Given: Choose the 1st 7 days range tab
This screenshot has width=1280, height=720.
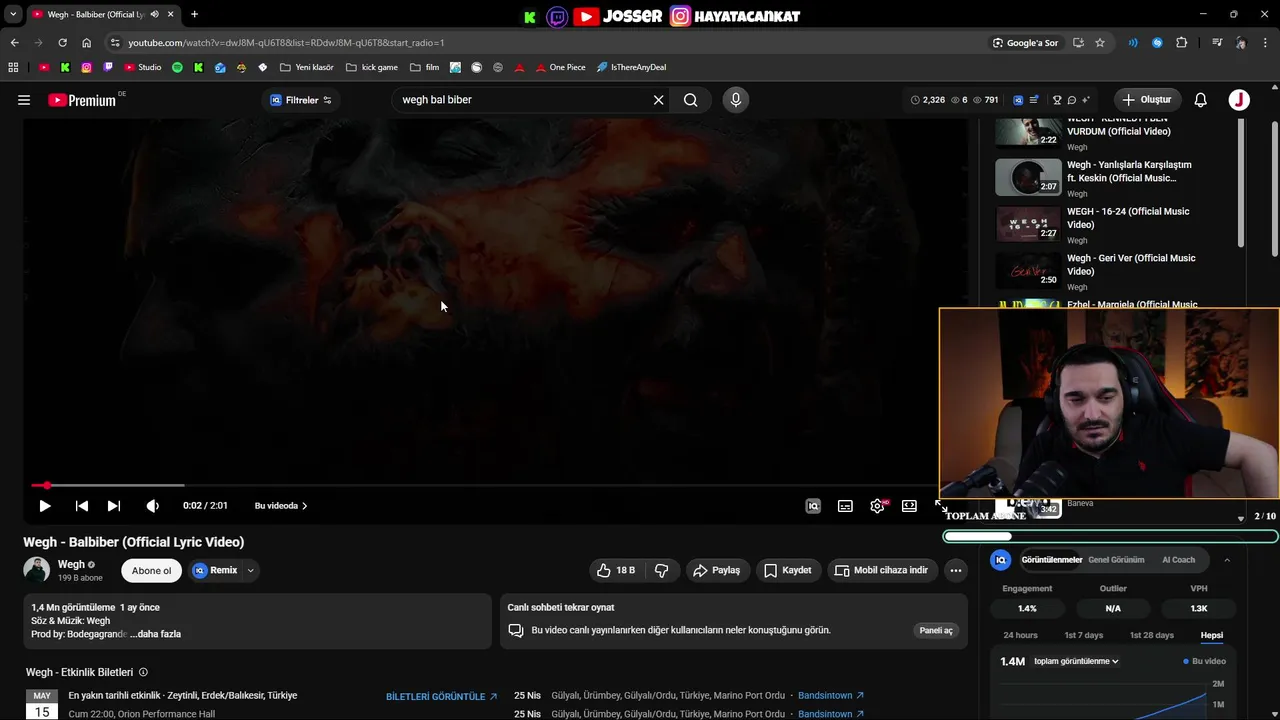Looking at the screenshot, I should pos(1084,635).
